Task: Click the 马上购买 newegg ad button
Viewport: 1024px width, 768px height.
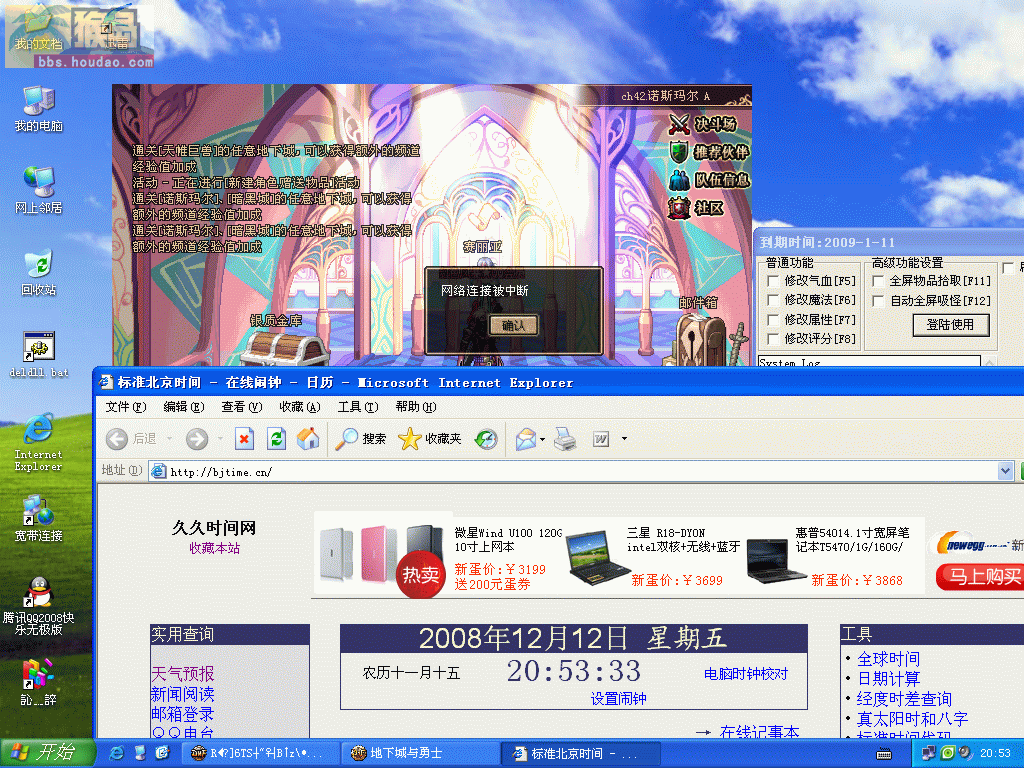Action: [x=980, y=577]
